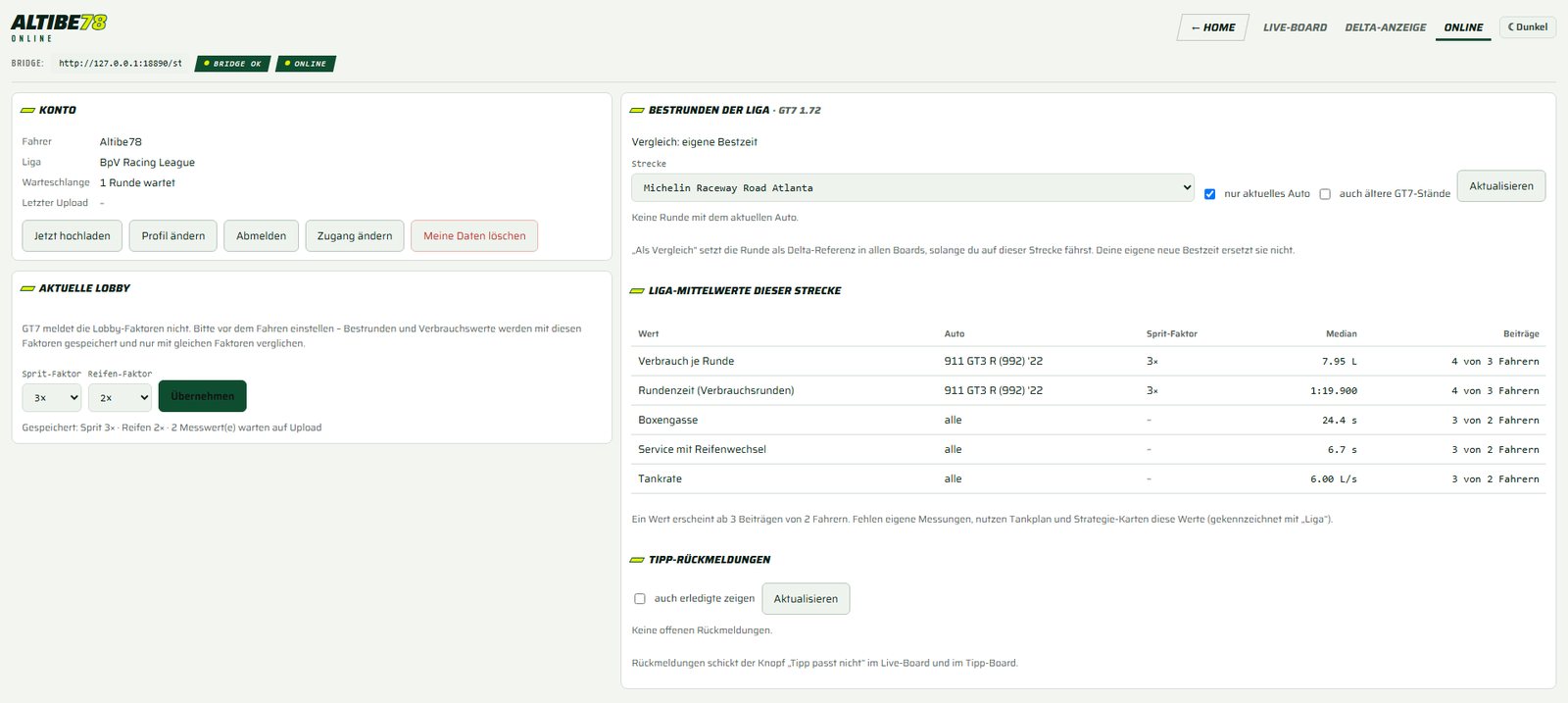Click the Tankrate value 6.00 L/s
1568x703 pixels.
tap(1334, 478)
